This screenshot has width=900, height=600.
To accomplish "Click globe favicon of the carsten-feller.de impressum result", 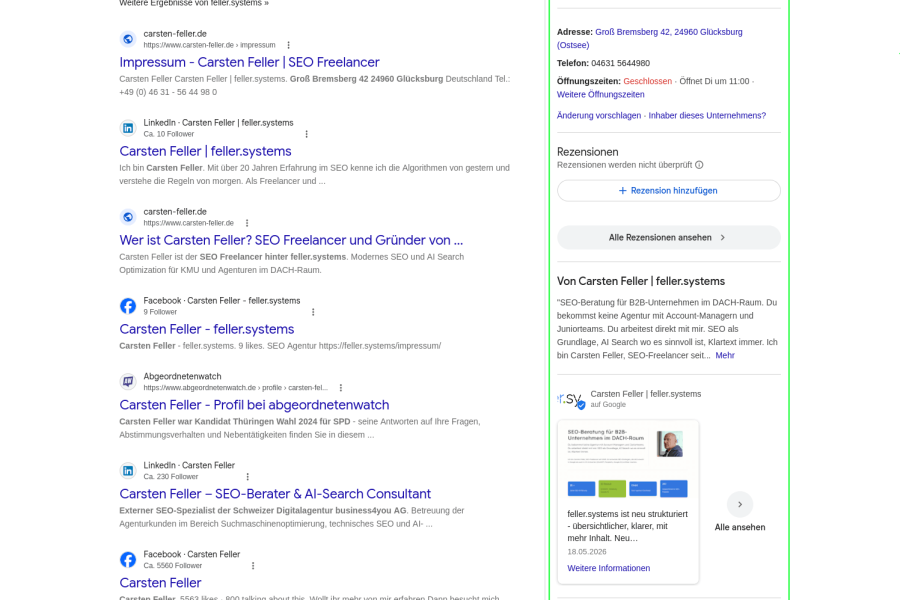I will [128, 39].
